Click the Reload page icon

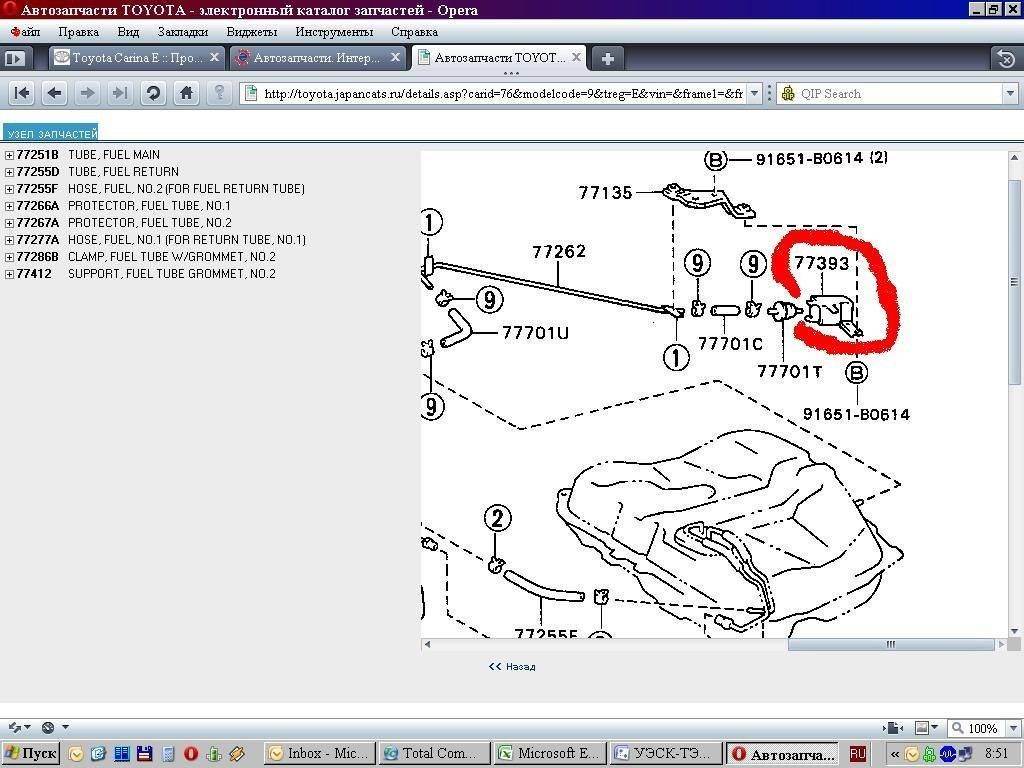click(153, 93)
